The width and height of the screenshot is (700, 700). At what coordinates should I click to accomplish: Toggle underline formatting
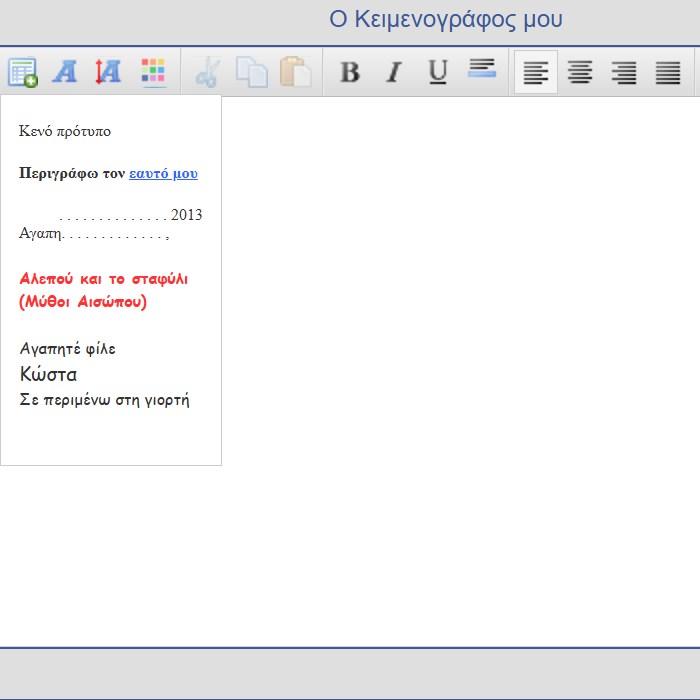438,72
